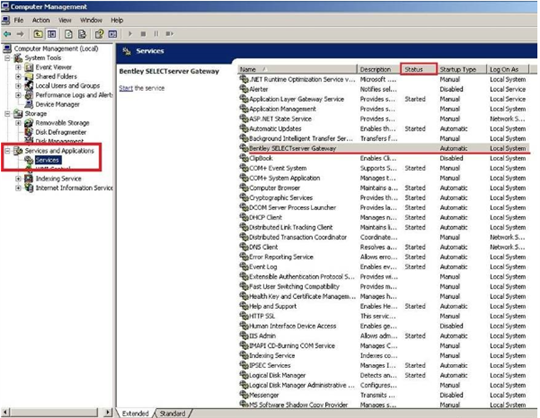
Task: Select the Bentley SELECTserver Gateway service row
Action: coord(383,148)
